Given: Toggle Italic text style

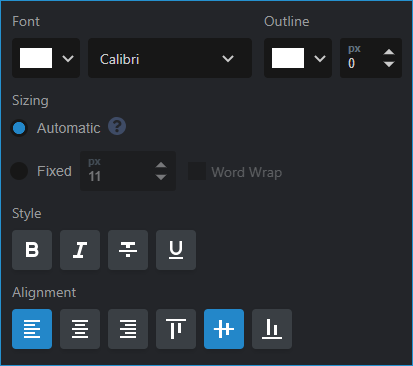Looking at the screenshot, I should coord(80,250).
